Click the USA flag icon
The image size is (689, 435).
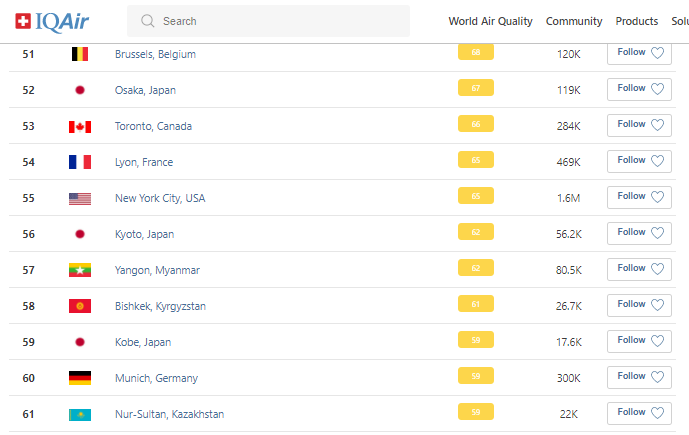click(80, 198)
